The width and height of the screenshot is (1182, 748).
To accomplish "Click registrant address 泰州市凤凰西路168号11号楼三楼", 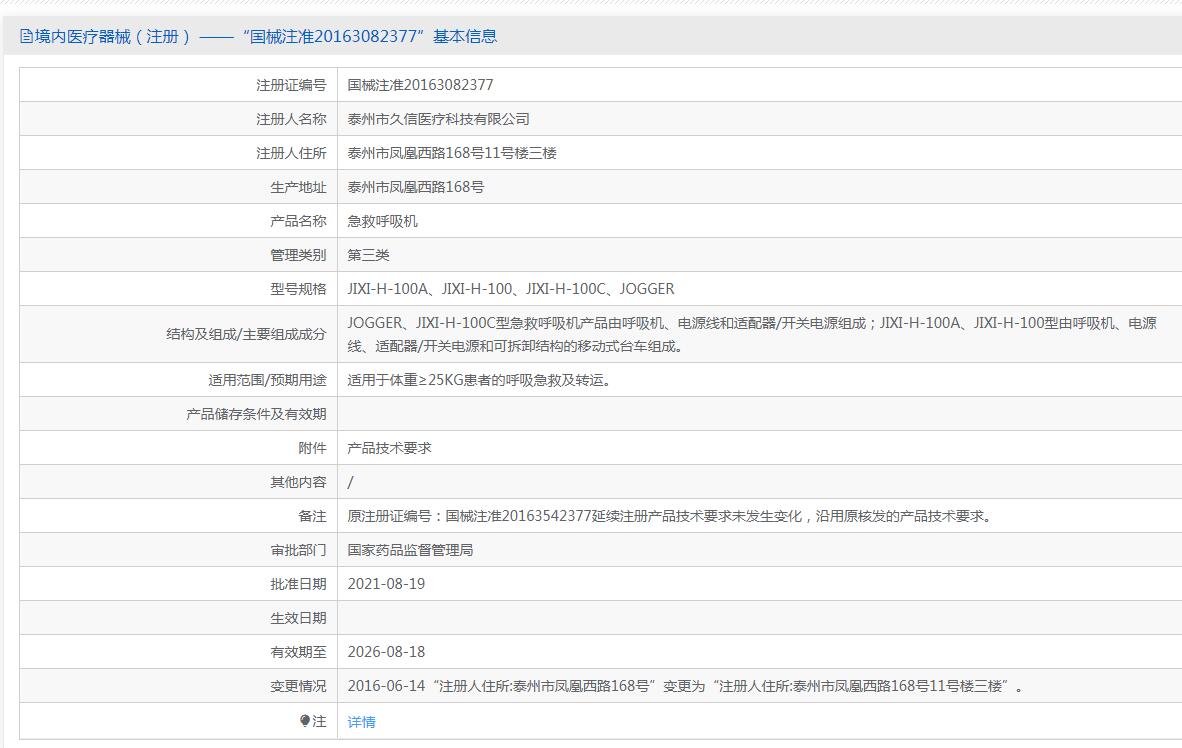I will (452, 153).
